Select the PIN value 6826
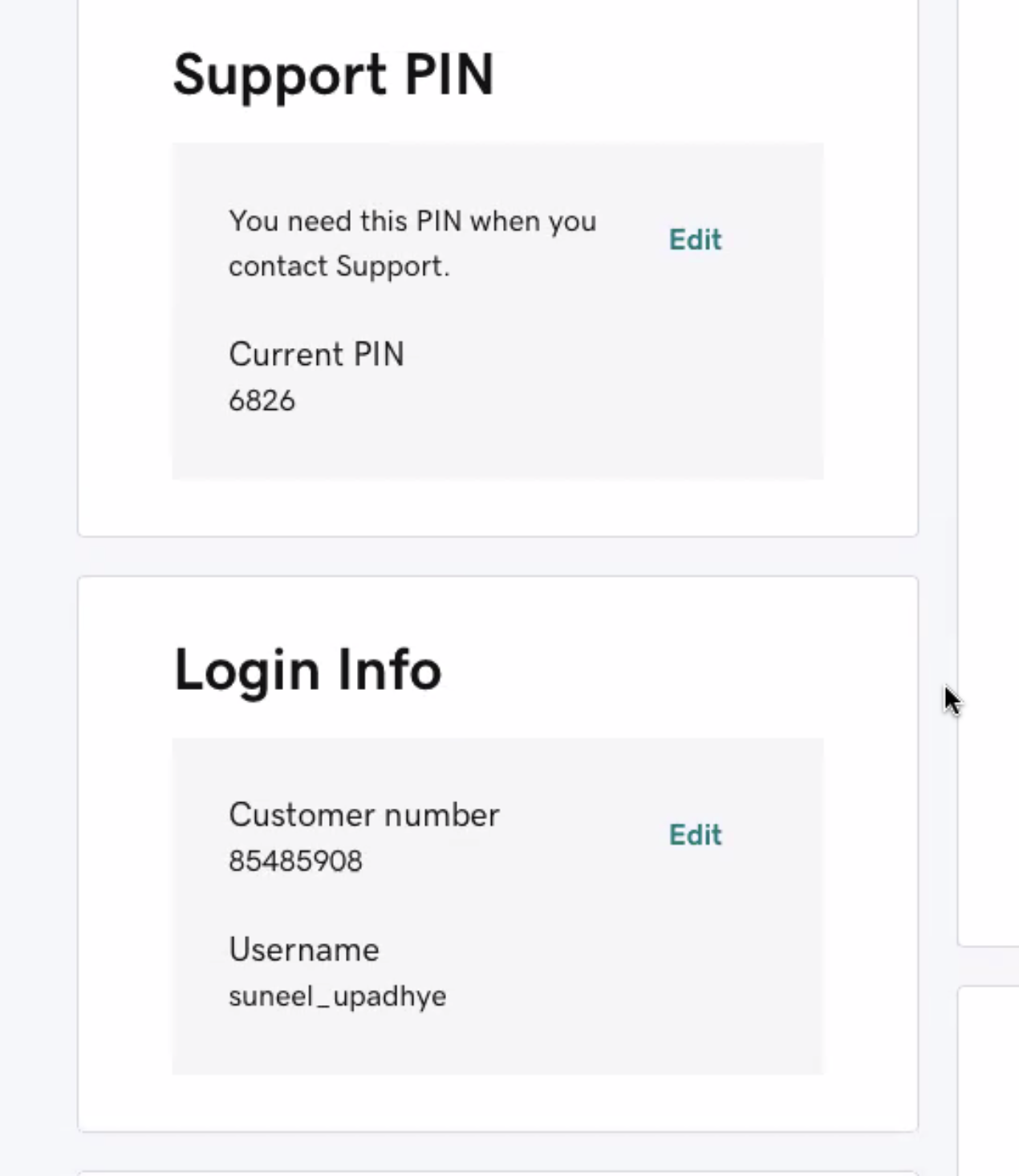Screen dimensions: 1019x1176 [262, 400]
